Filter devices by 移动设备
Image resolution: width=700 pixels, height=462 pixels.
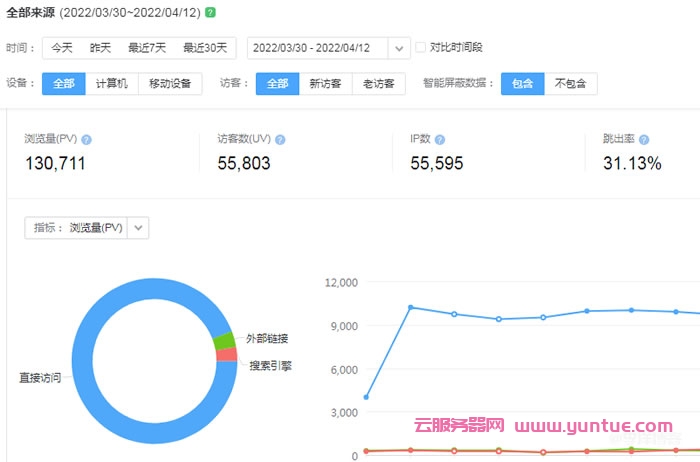tap(170, 84)
